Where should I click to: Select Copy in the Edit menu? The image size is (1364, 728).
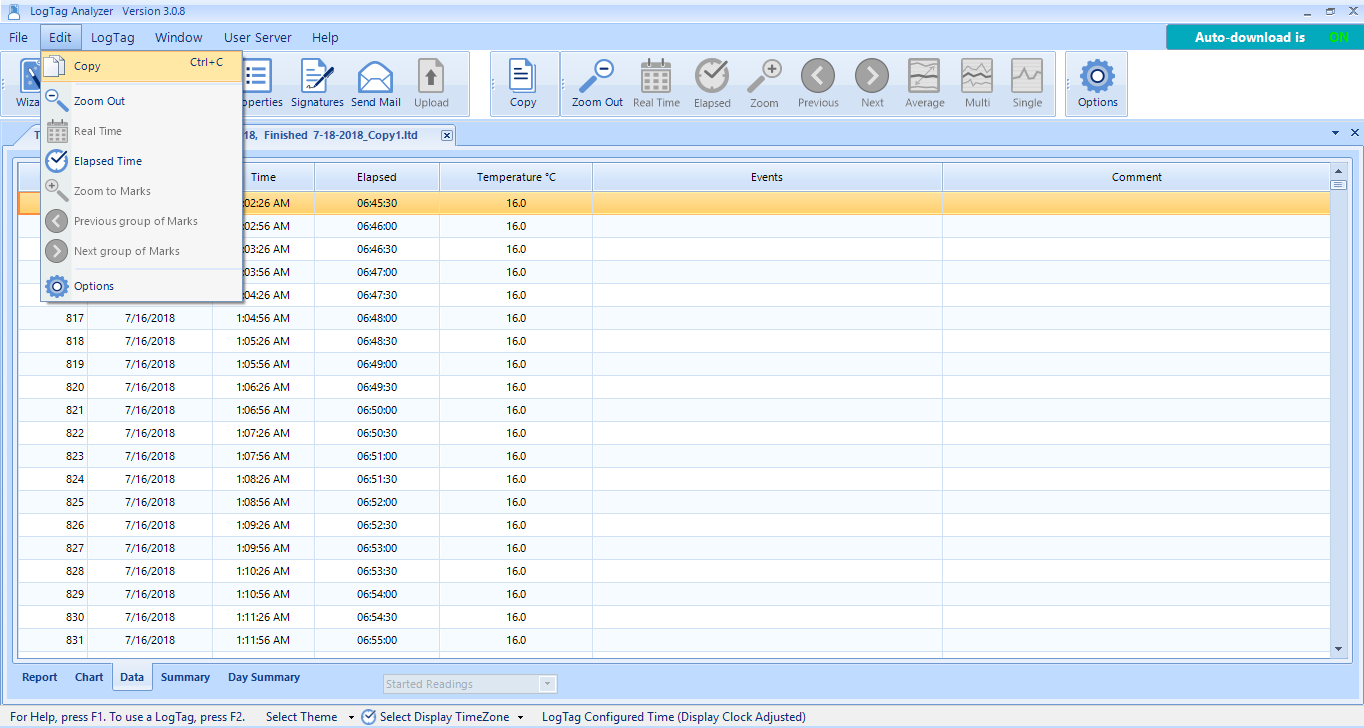(87, 67)
